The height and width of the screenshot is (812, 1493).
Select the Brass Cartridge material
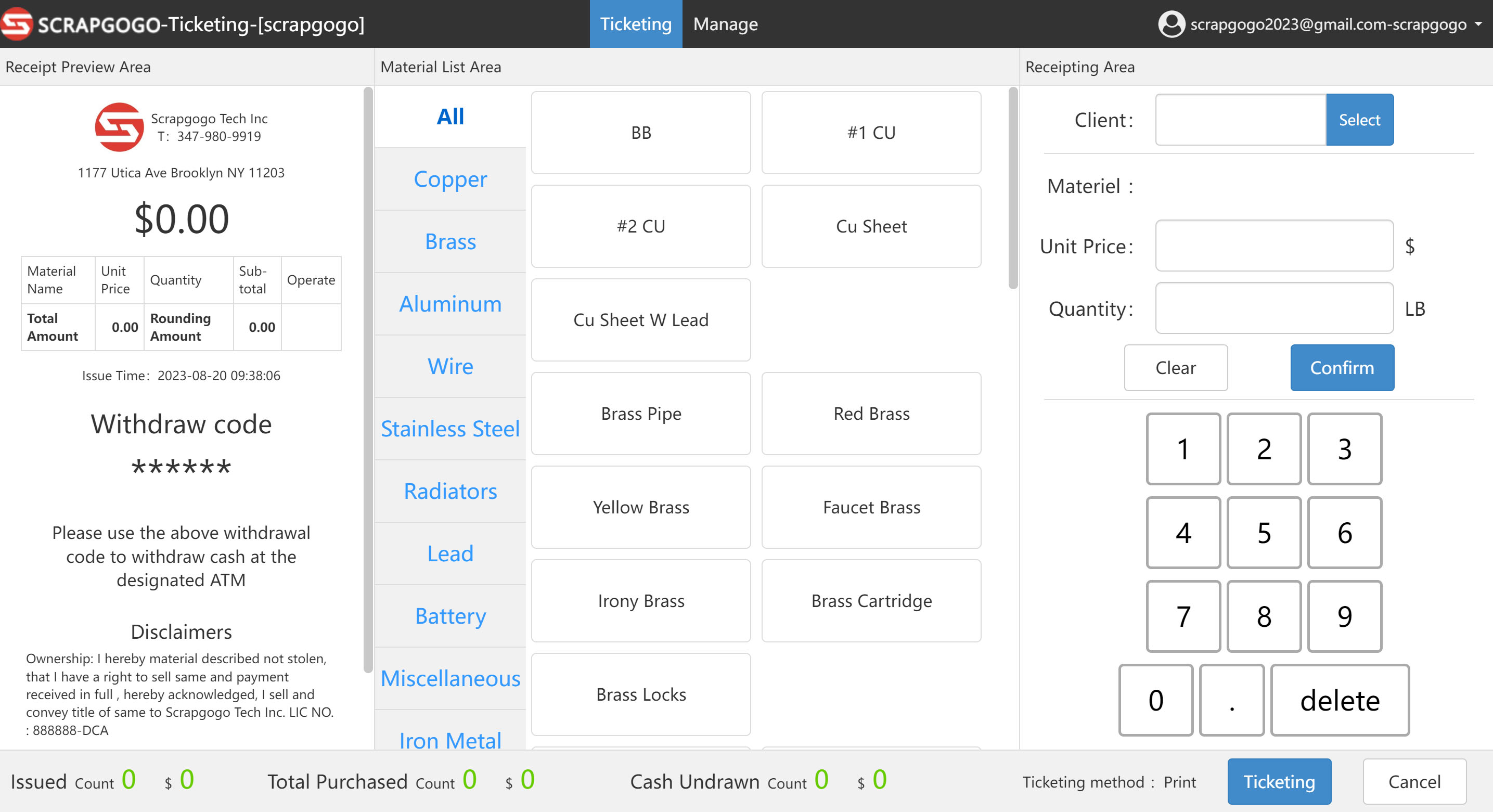pyautogui.click(x=871, y=601)
